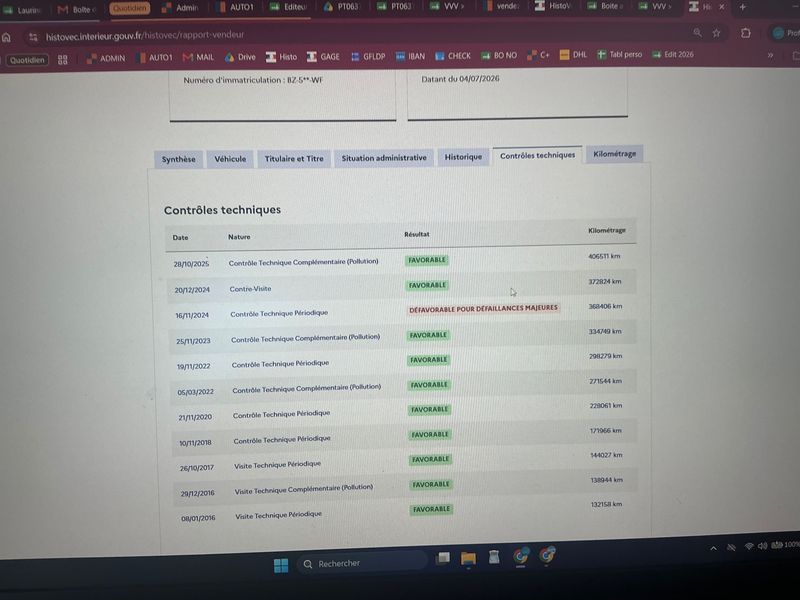Click the volume speaker icon in system tray
This screenshot has height=600, width=800.
(x=762, y=546)
